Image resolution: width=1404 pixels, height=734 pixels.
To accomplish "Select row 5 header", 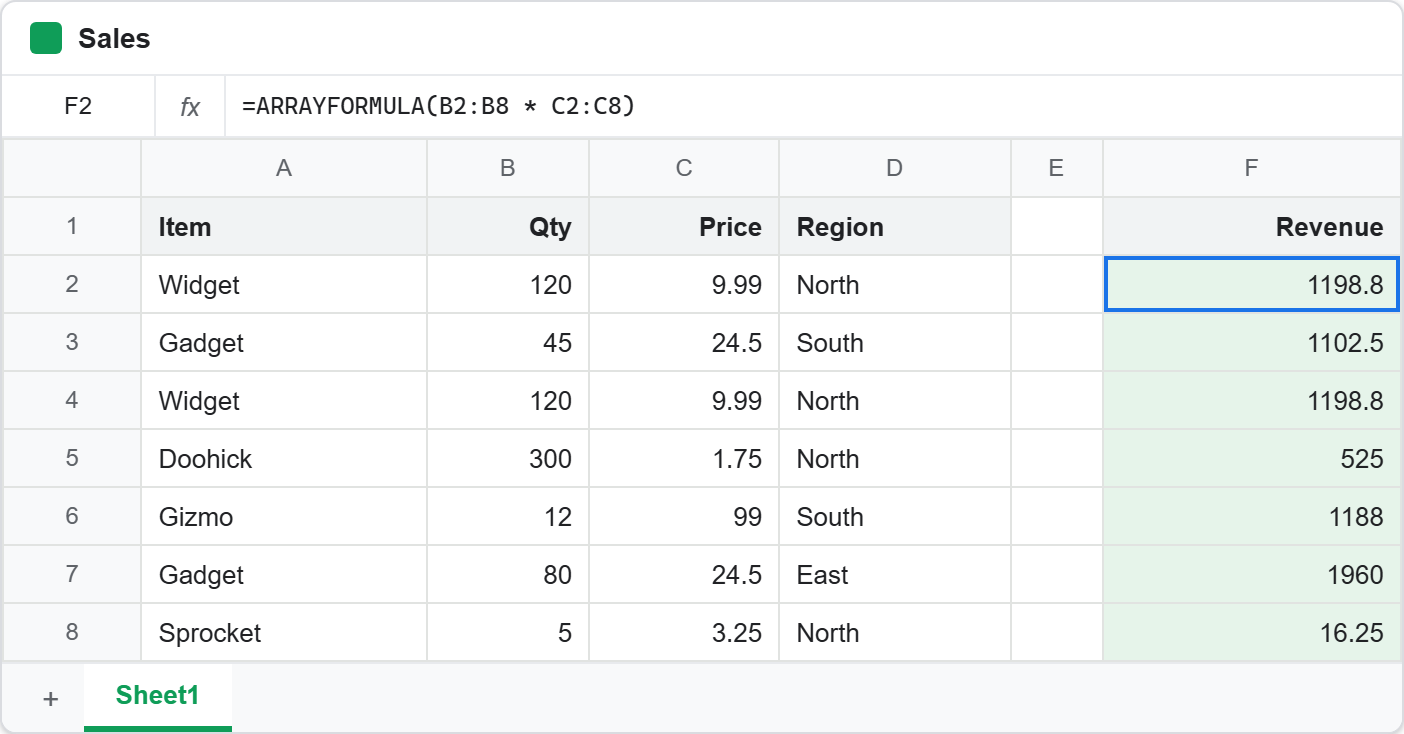I will (x=72, y=458).
